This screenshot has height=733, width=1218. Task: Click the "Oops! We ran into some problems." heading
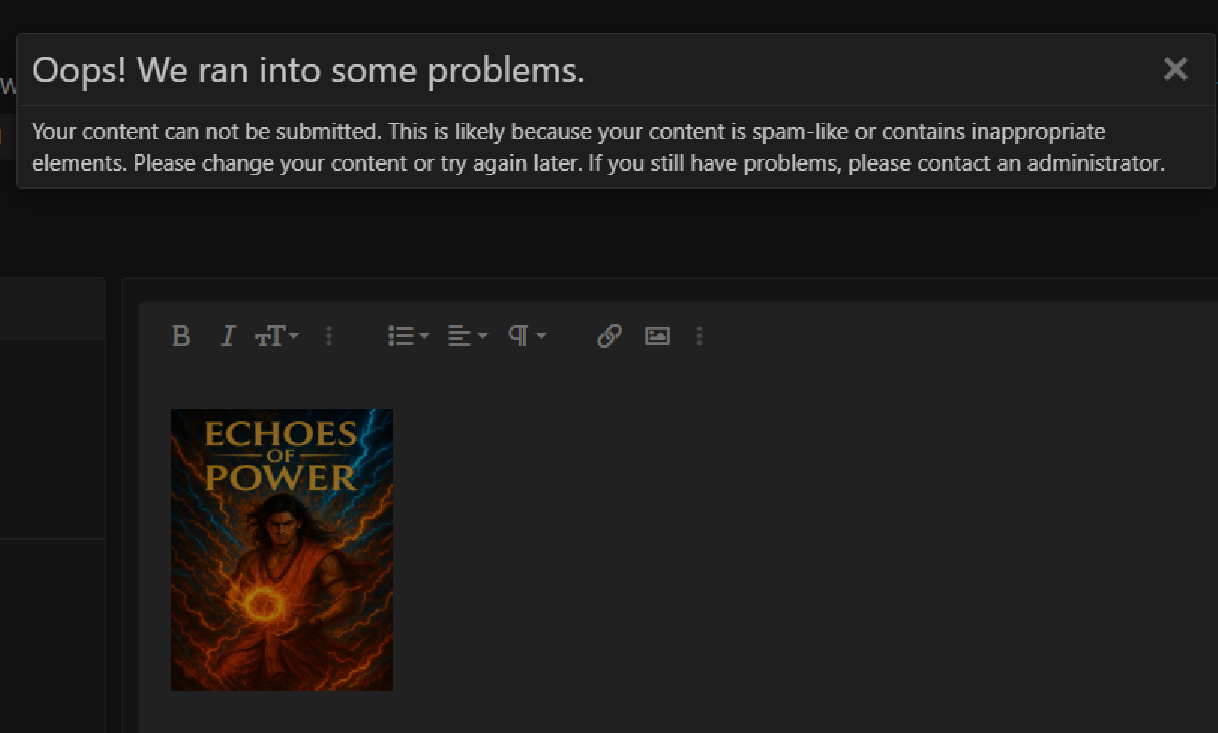tap(308, 70)
